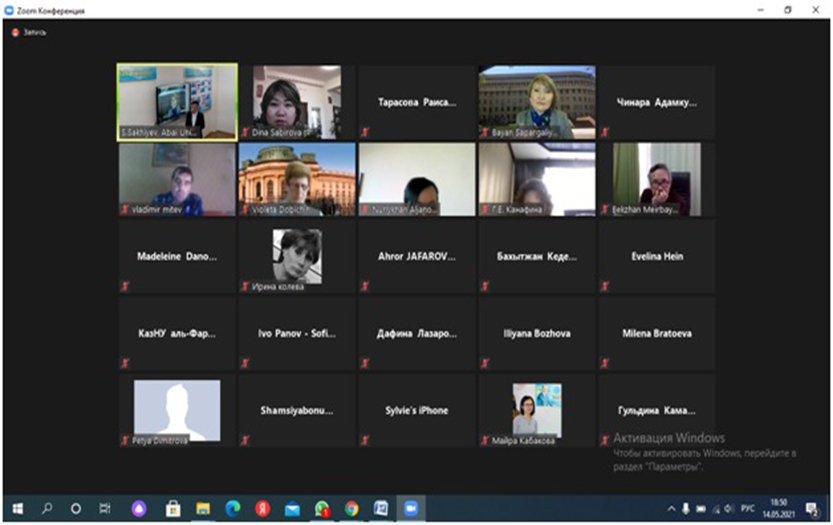Open Microsoft Edge from the taskbar
Viewport: 833px width, 525px height.
point(232,508)
